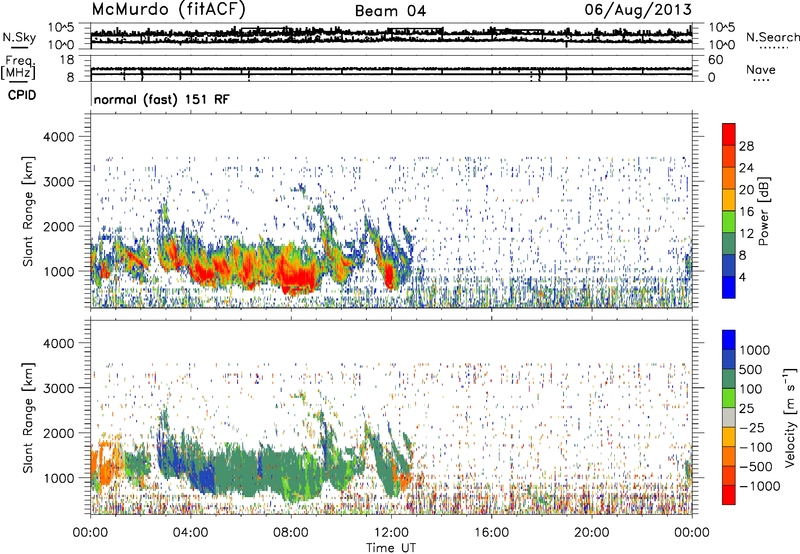
Task: Pick Velocity colorbar dark green segment, 100 to 500
Action: pos(729,379)
